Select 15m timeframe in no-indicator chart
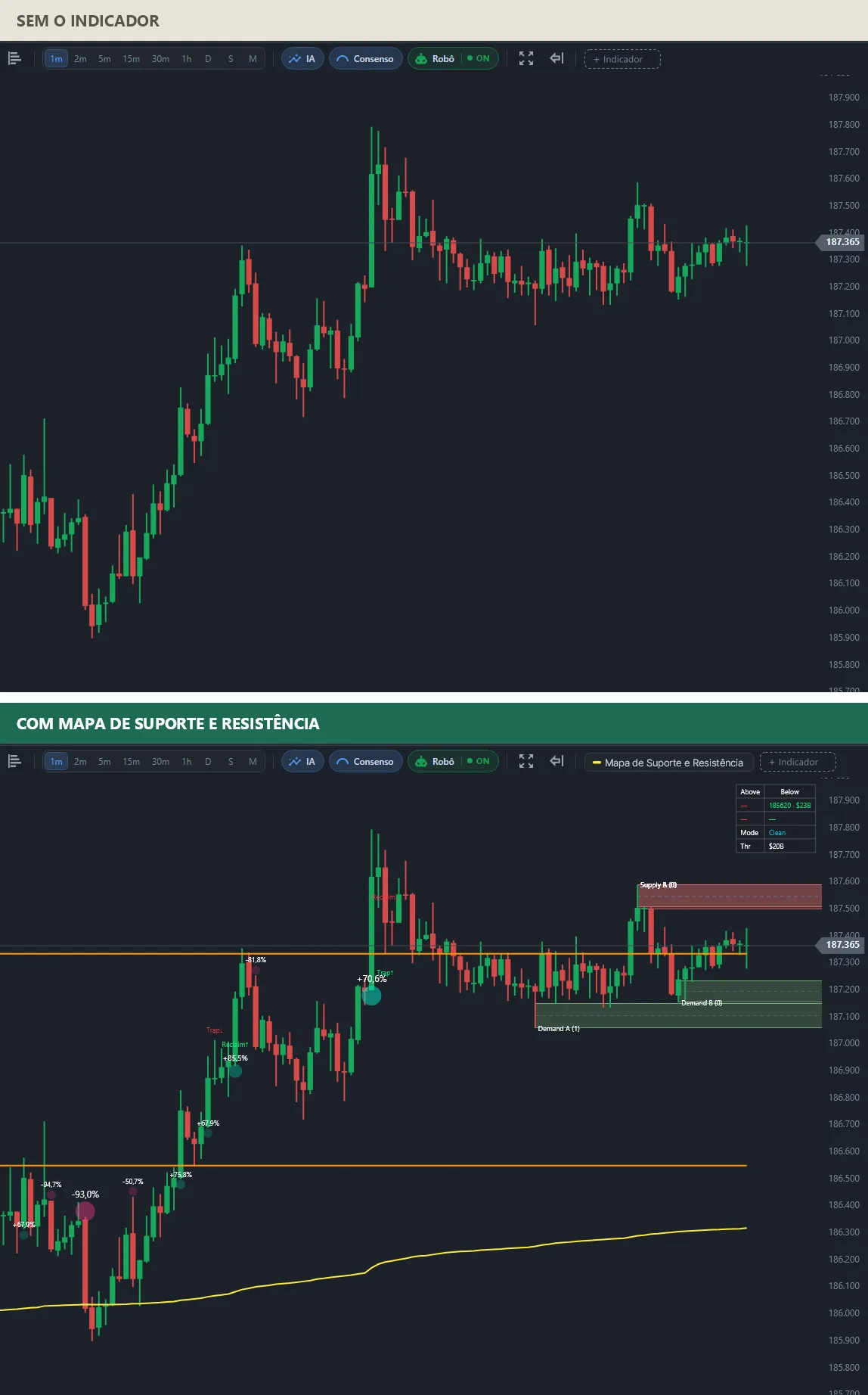This screenshot has width=868, height=1395. click(132, 58)
